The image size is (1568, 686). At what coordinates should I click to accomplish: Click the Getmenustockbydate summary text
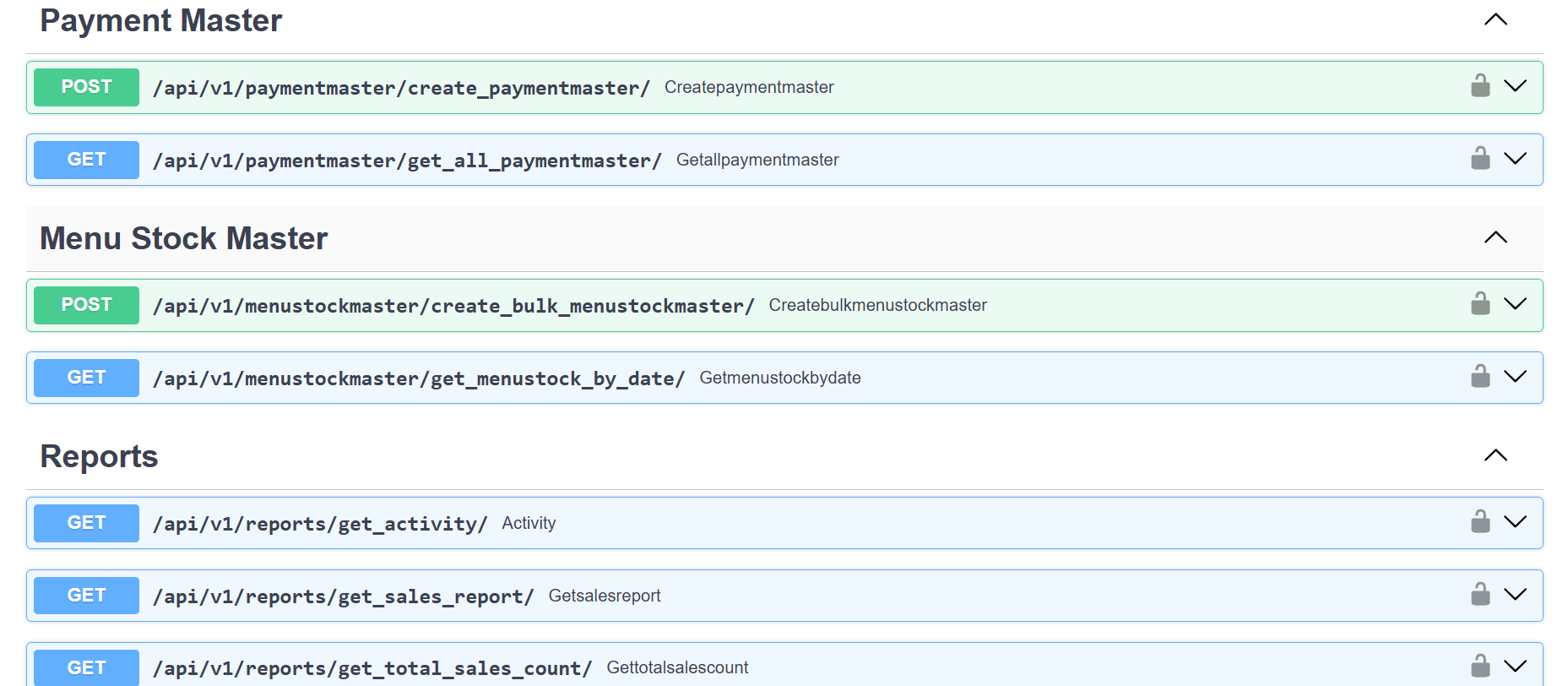(779, 378)
